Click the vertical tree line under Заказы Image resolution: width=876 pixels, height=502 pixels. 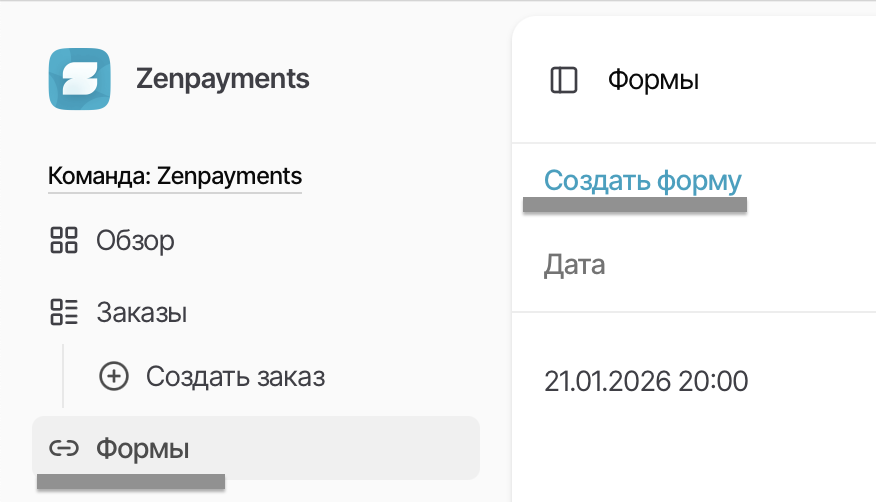[x=63, y=376]
